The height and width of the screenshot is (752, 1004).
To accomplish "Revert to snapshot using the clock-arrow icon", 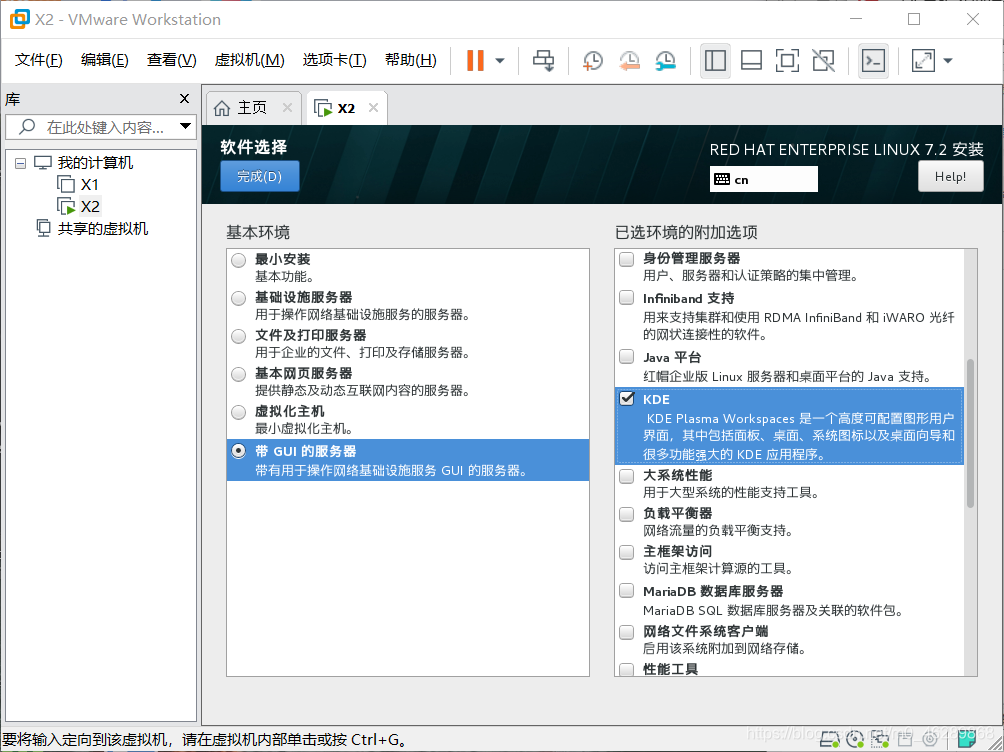I will click(x=629, y=61).
